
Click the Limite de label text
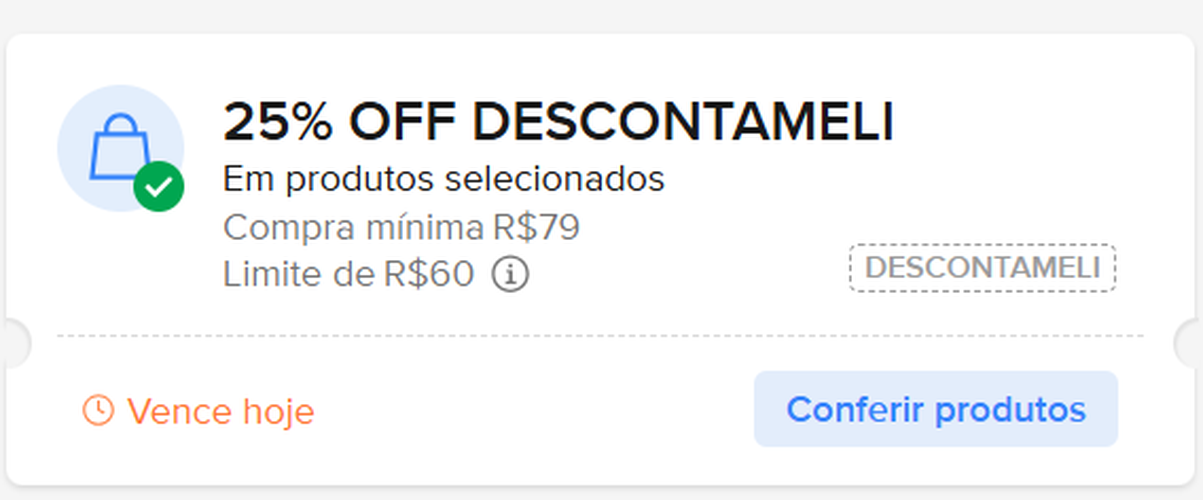coord(299,273)
